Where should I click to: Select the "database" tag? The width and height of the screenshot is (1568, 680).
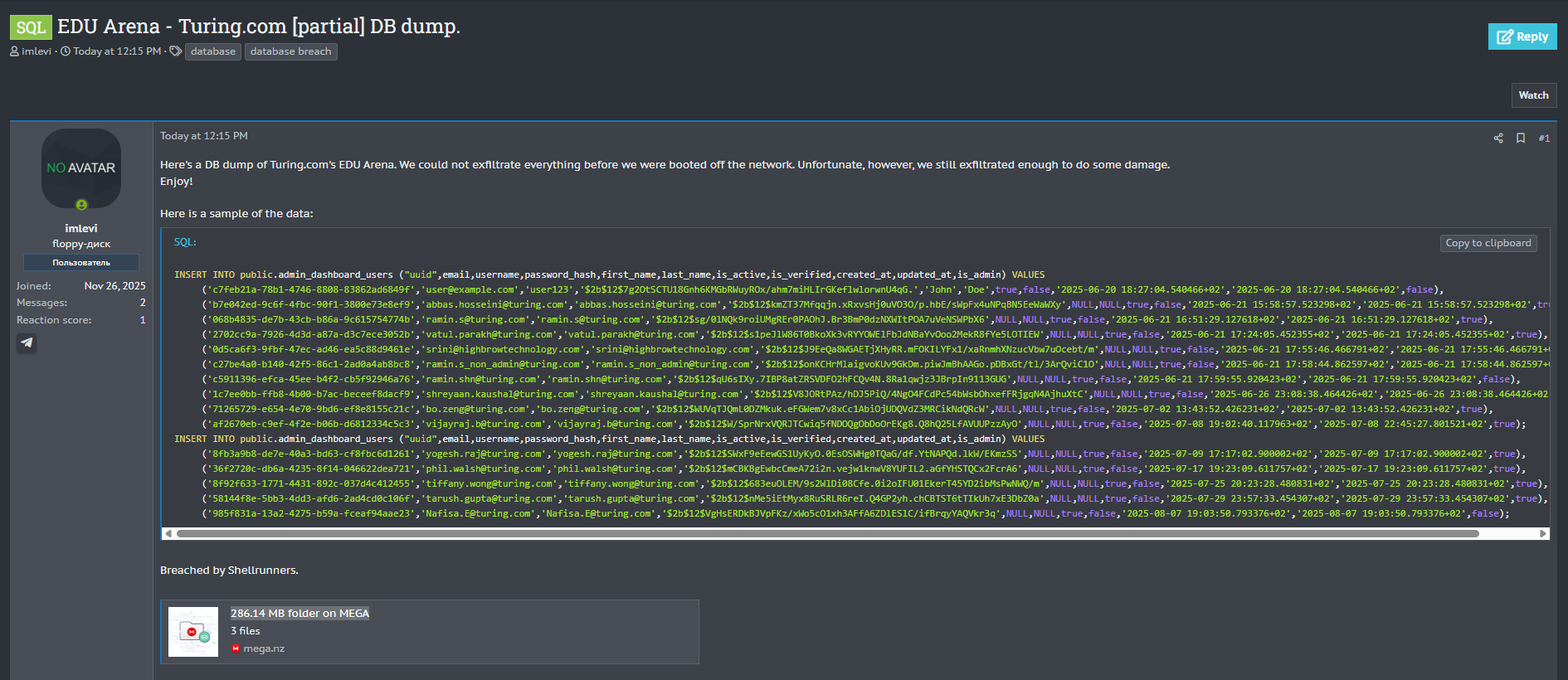click(x=213, y=51)
